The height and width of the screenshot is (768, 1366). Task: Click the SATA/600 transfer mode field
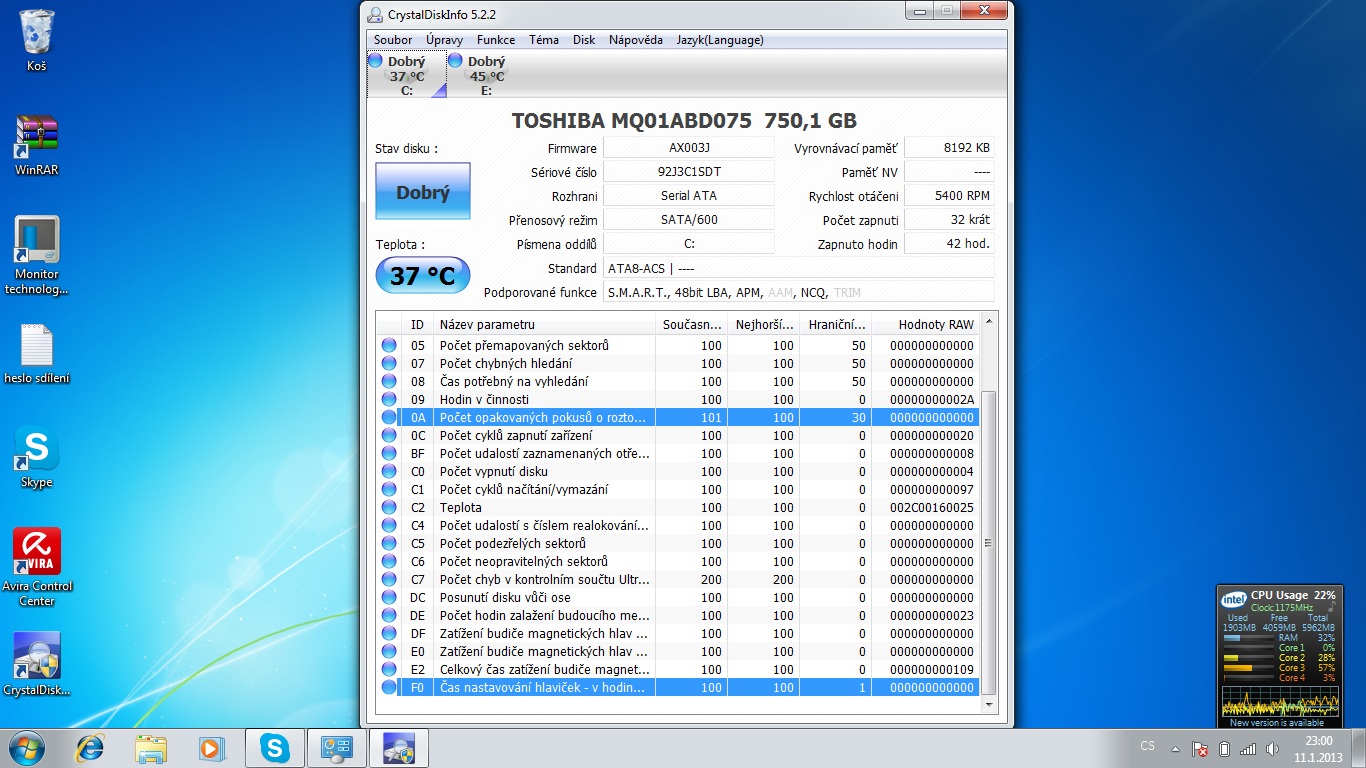point(689,220)
